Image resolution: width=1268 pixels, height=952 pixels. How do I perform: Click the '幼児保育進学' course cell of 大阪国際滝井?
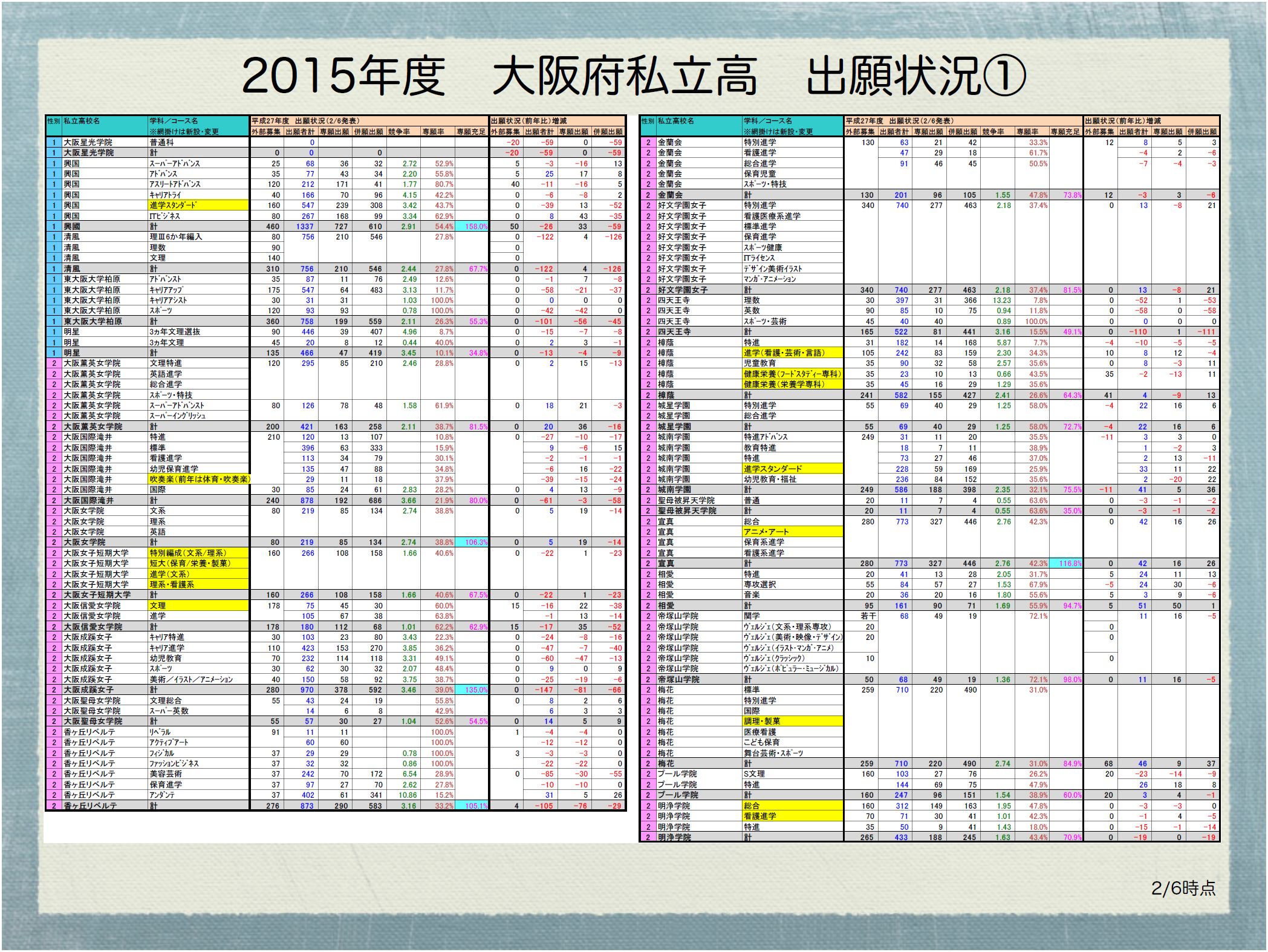click(199, 469)
